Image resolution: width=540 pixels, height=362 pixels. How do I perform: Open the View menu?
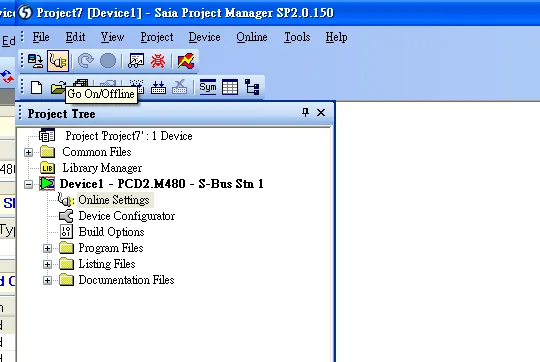click(112, 37)
